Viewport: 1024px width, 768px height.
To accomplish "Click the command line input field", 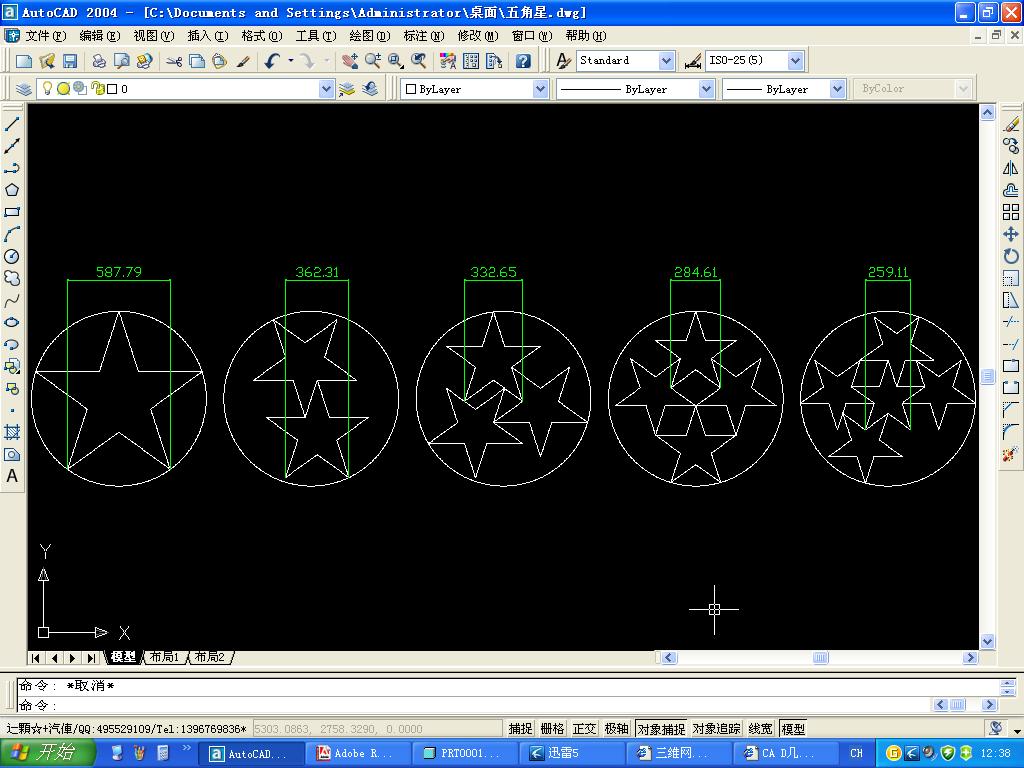I will 474,705.
